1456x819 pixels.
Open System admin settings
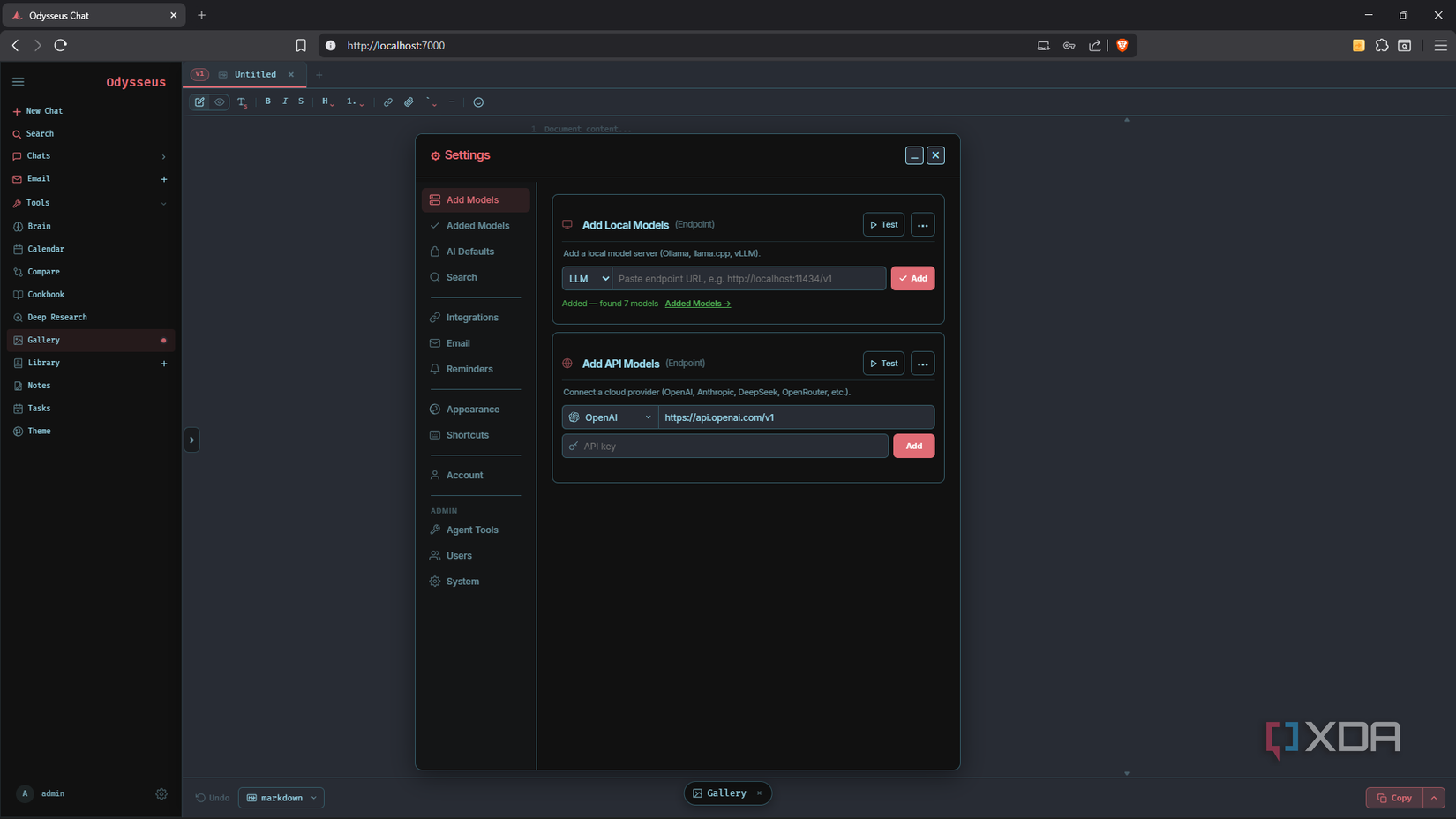(x=476, y=582)
